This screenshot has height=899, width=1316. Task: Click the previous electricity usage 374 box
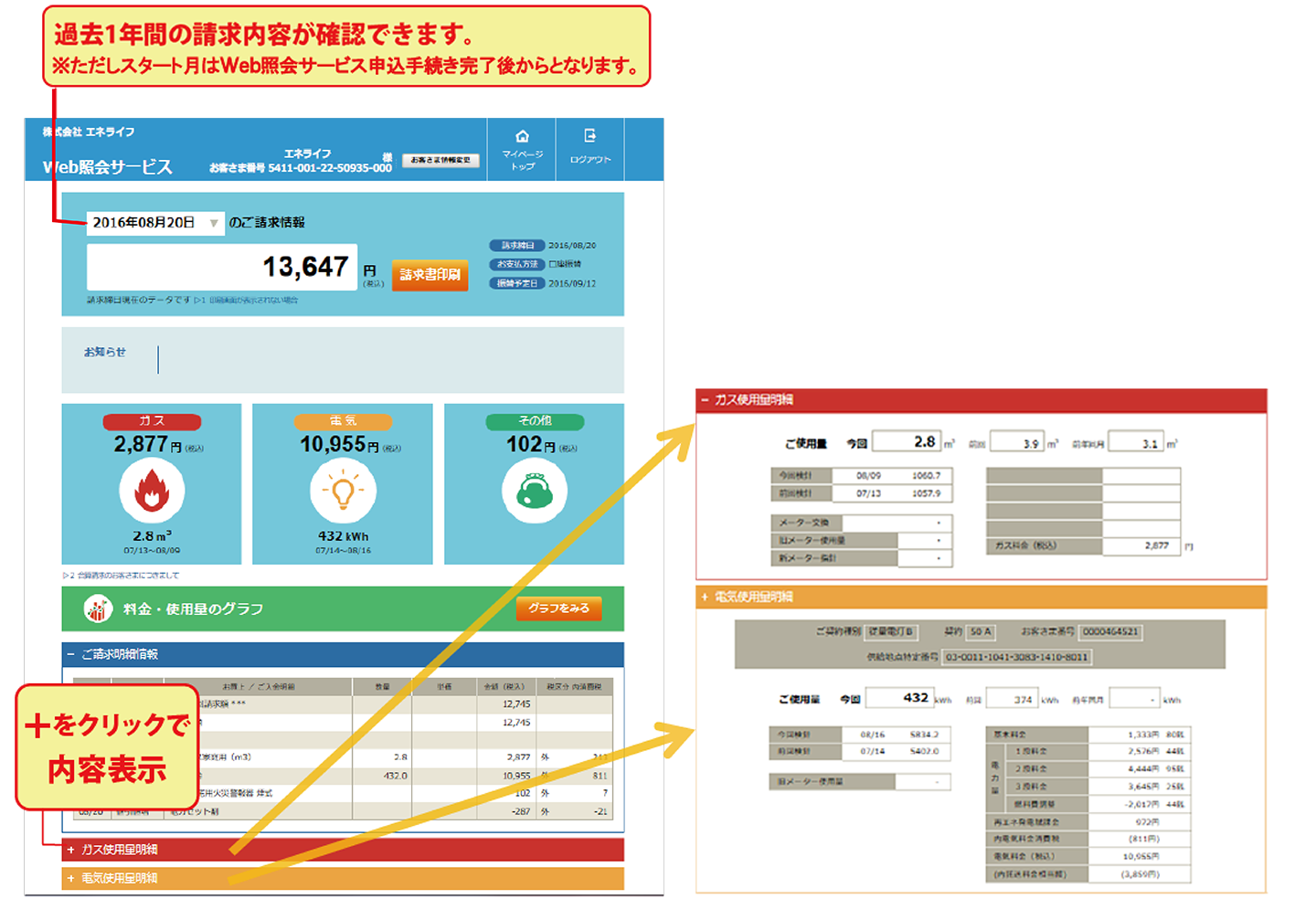1012,699
